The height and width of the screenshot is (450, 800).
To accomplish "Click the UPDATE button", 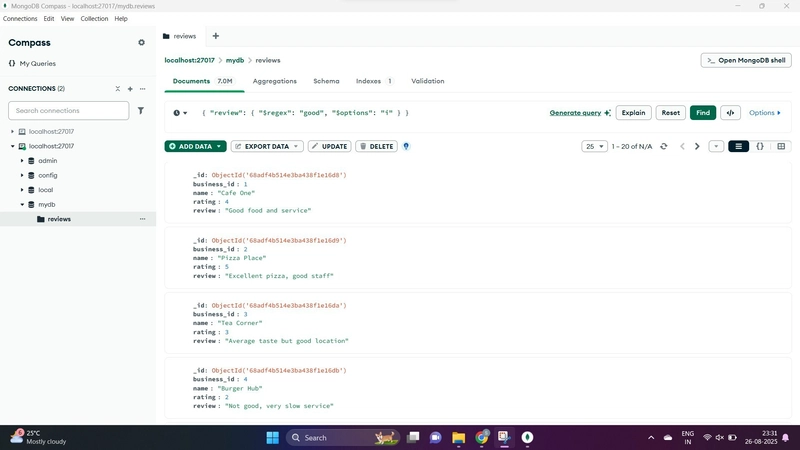I will (x=330, y=146).
